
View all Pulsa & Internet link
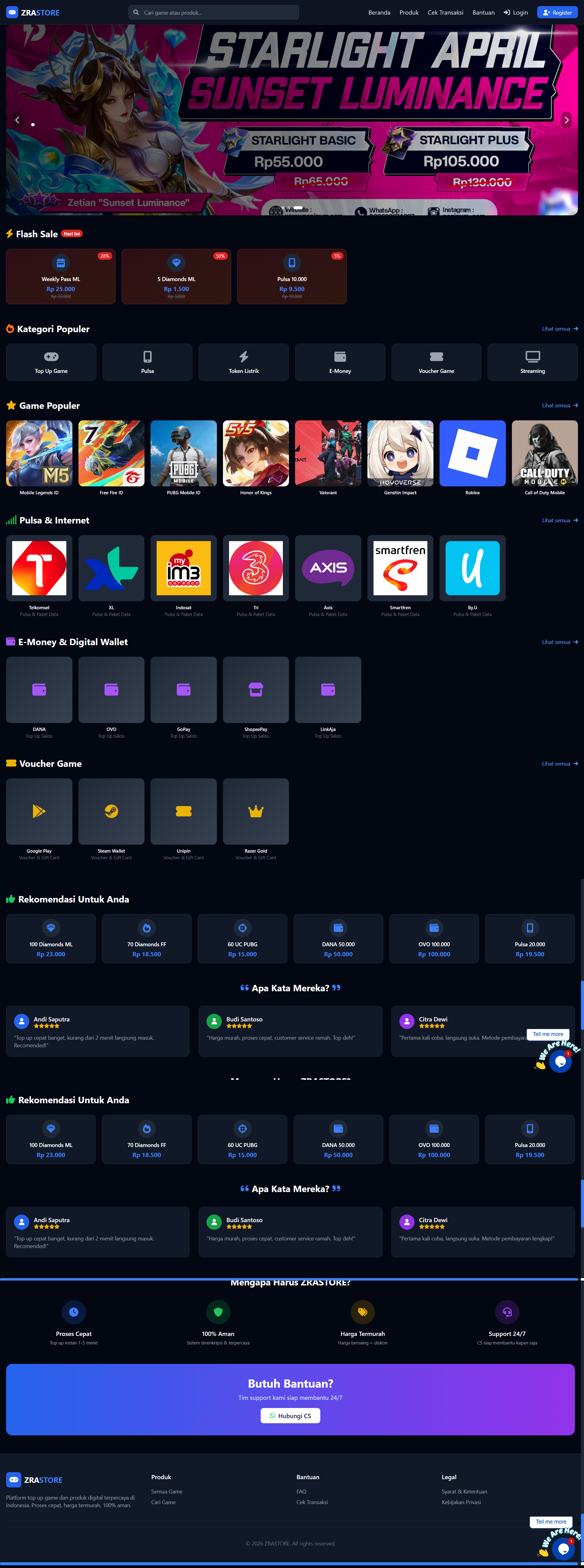pyautogui.click(x=560, y=520)
